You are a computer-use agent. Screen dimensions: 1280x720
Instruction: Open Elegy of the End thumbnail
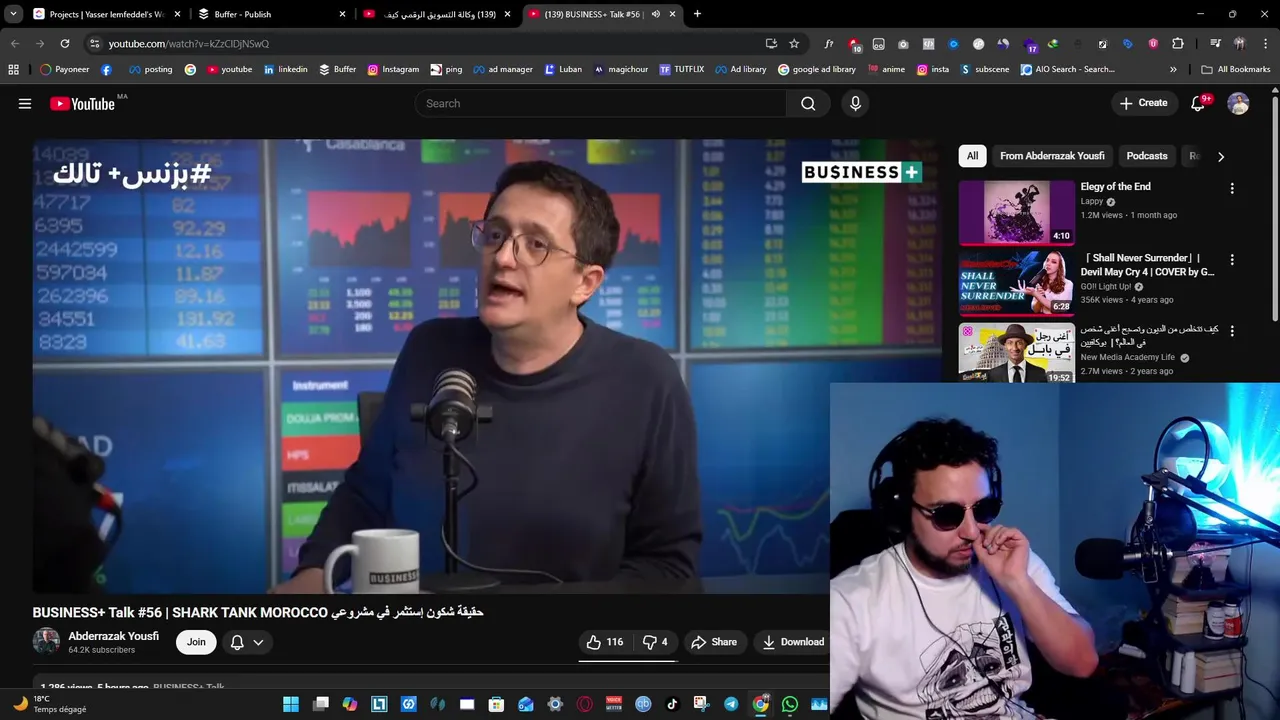(x=1016, y=212)
